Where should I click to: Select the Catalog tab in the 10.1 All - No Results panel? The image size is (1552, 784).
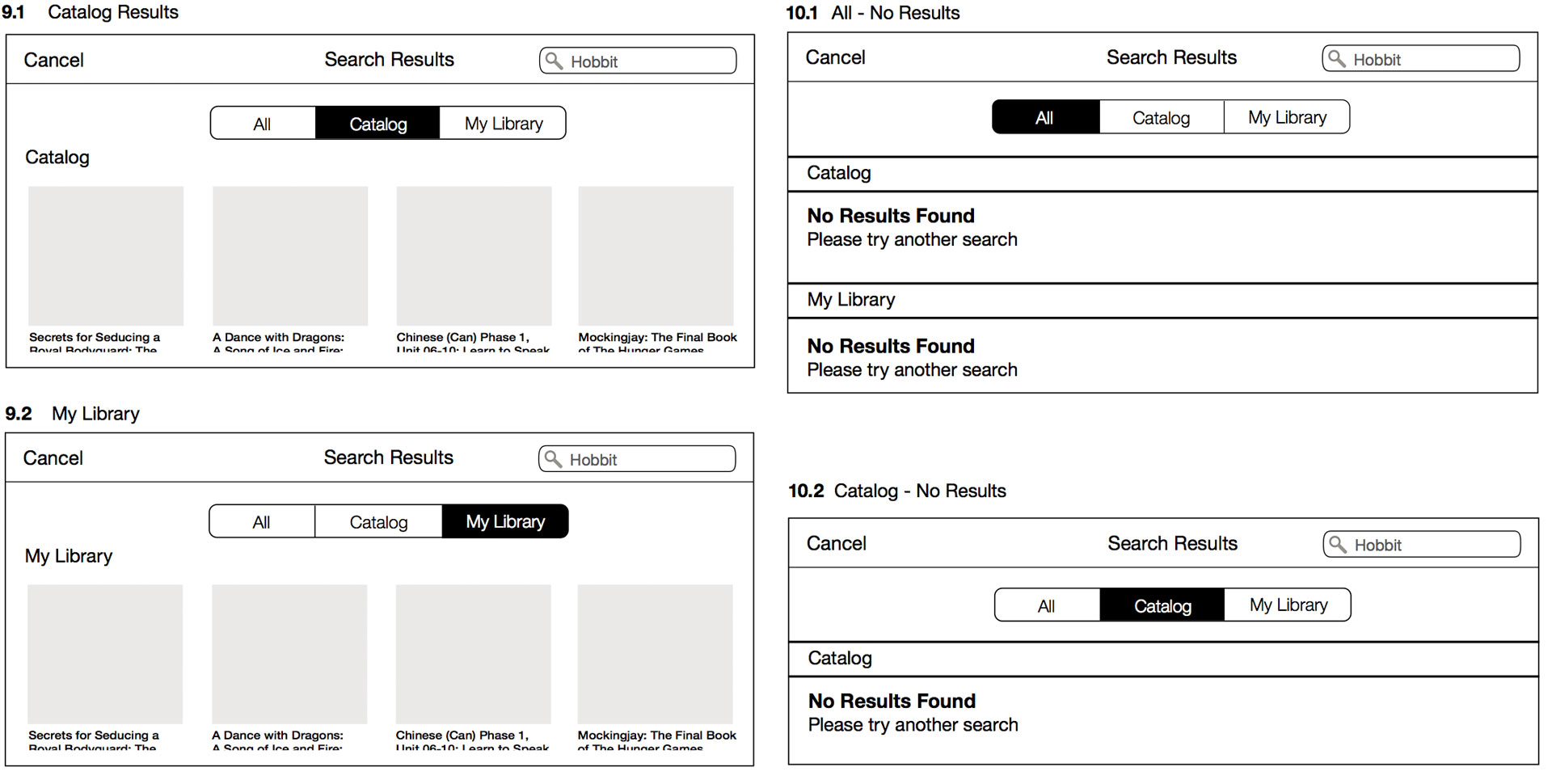tap(1162, 117)
